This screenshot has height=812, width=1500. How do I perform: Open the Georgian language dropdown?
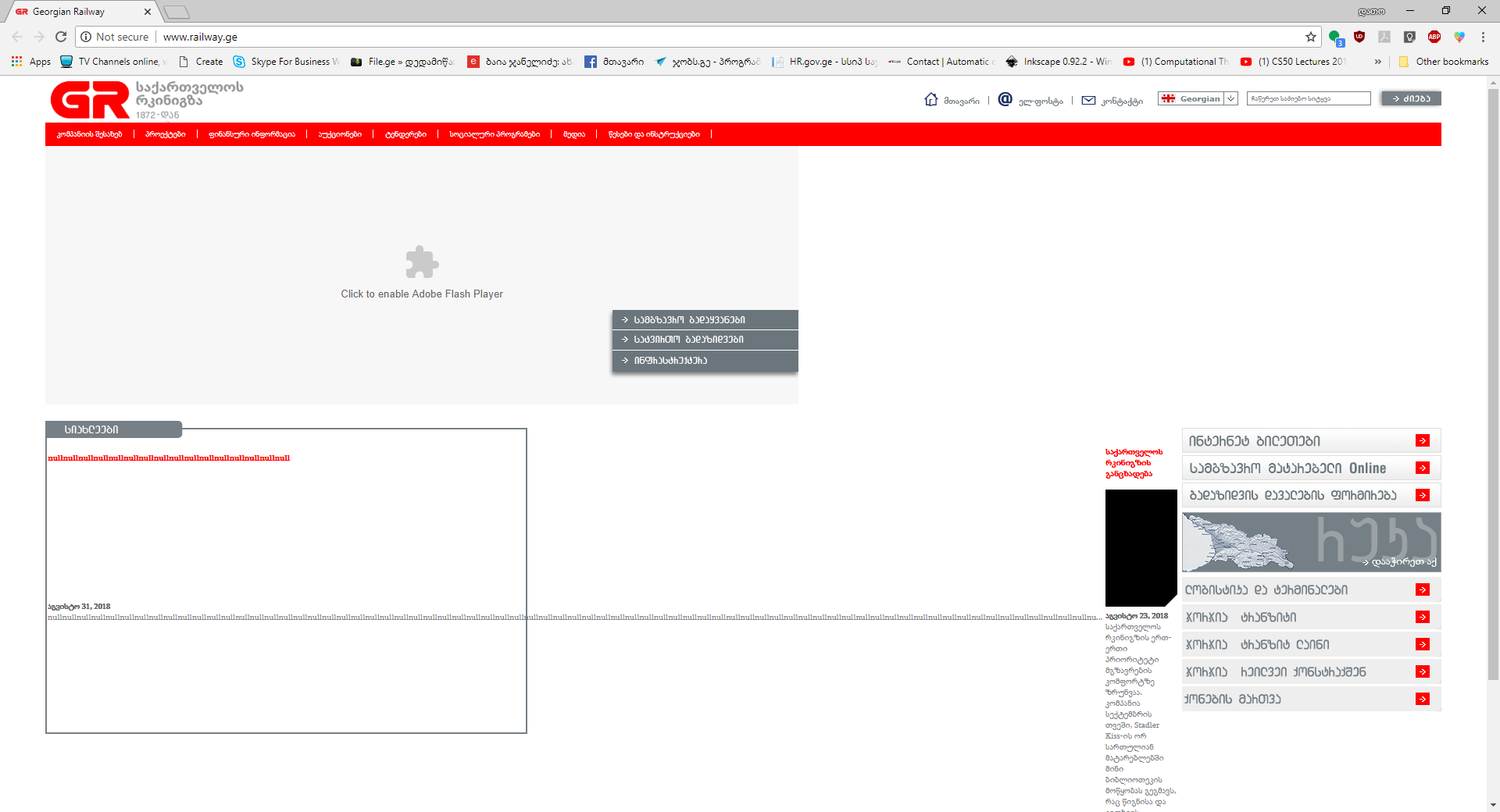[x=1198, y=98]
